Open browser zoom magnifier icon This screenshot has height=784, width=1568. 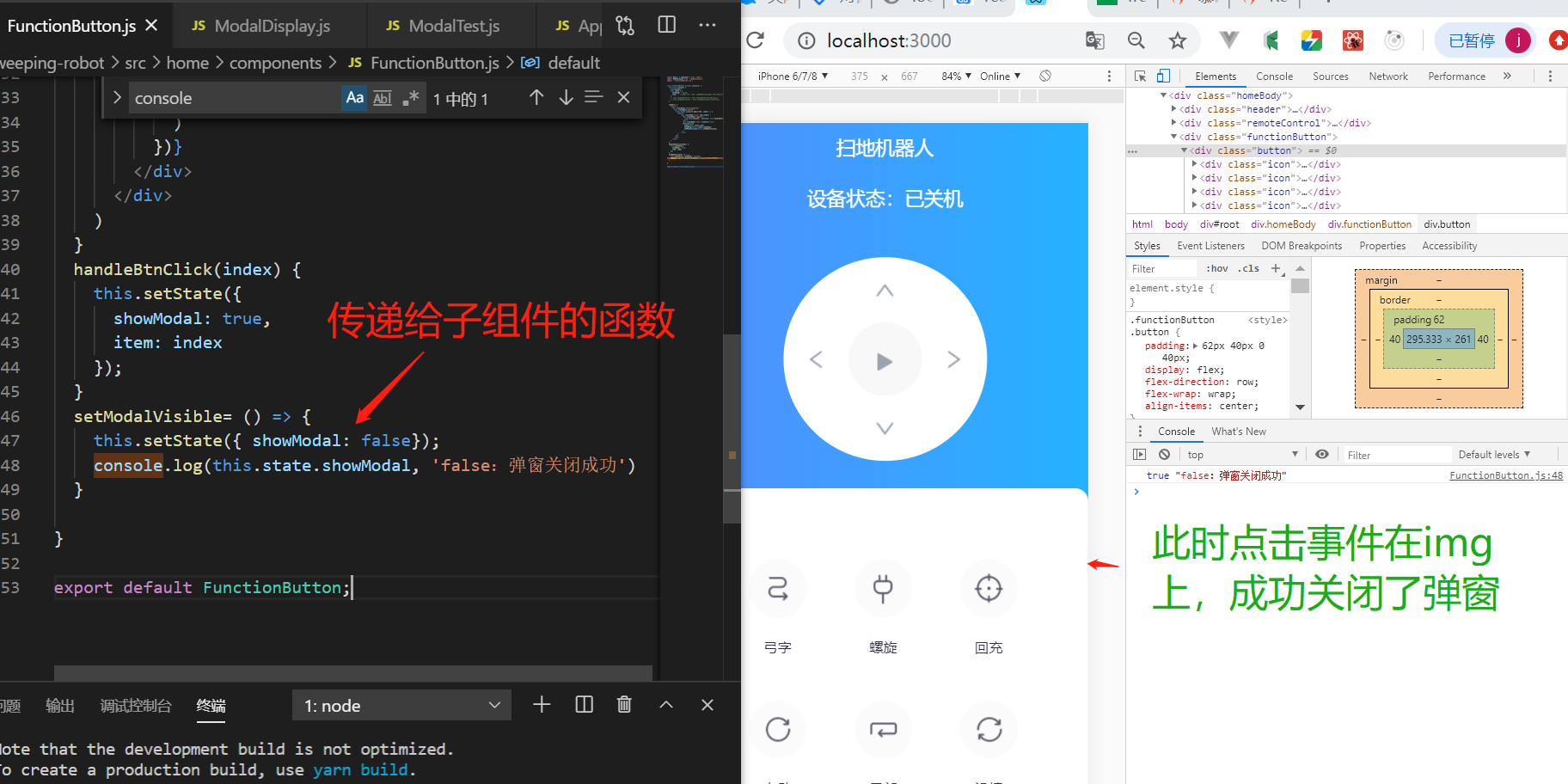[1136, 40]
